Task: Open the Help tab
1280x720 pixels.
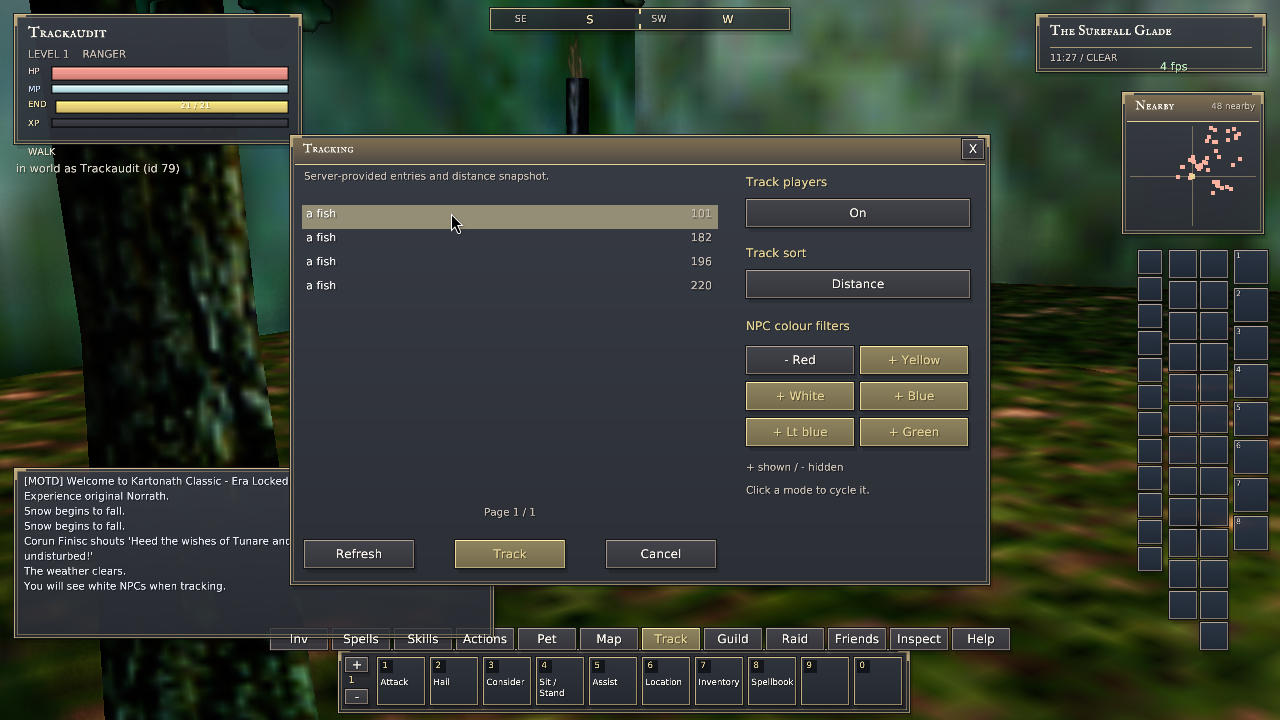Action: coord(981,639)
